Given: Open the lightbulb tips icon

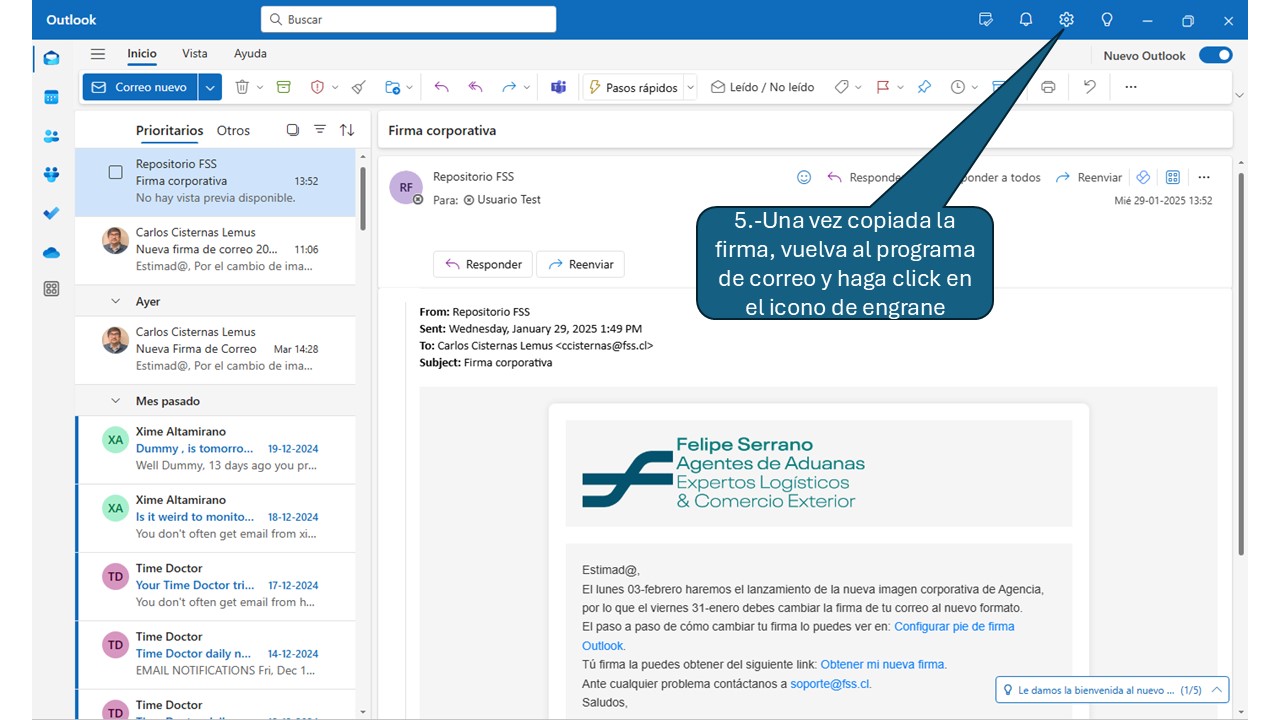Looking at the screenshot, I should (1107, 20).
